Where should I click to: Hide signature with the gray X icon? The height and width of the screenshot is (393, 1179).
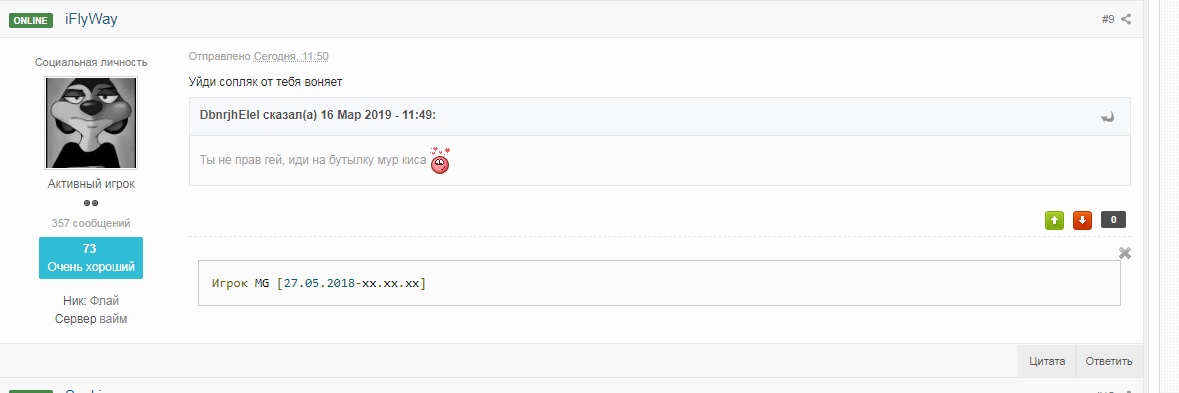coord(1125,253)
